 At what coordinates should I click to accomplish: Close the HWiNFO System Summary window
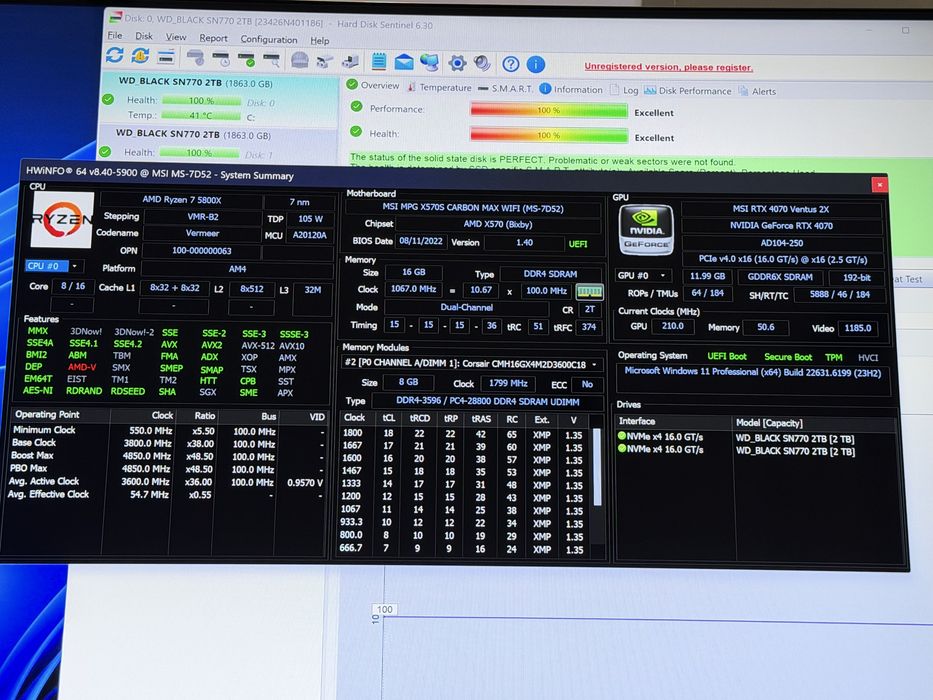pos(879,185)
